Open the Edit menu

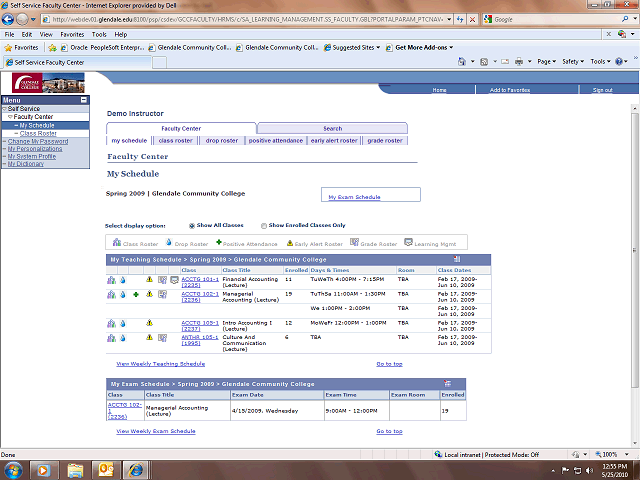coord(27,34)
